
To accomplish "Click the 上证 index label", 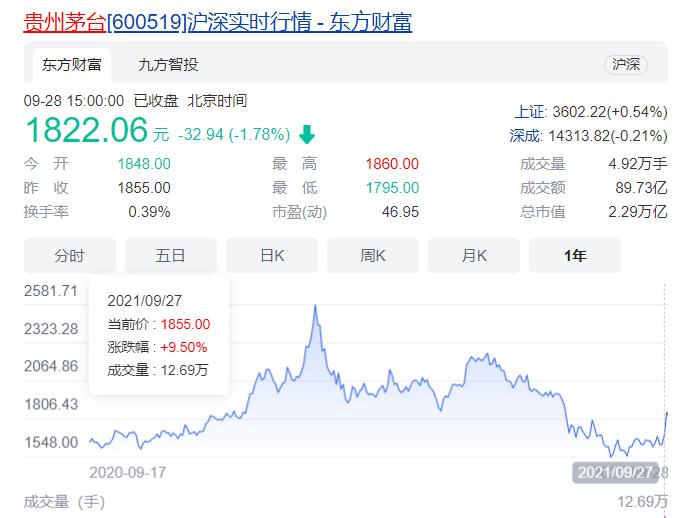I will coord(529,112).
